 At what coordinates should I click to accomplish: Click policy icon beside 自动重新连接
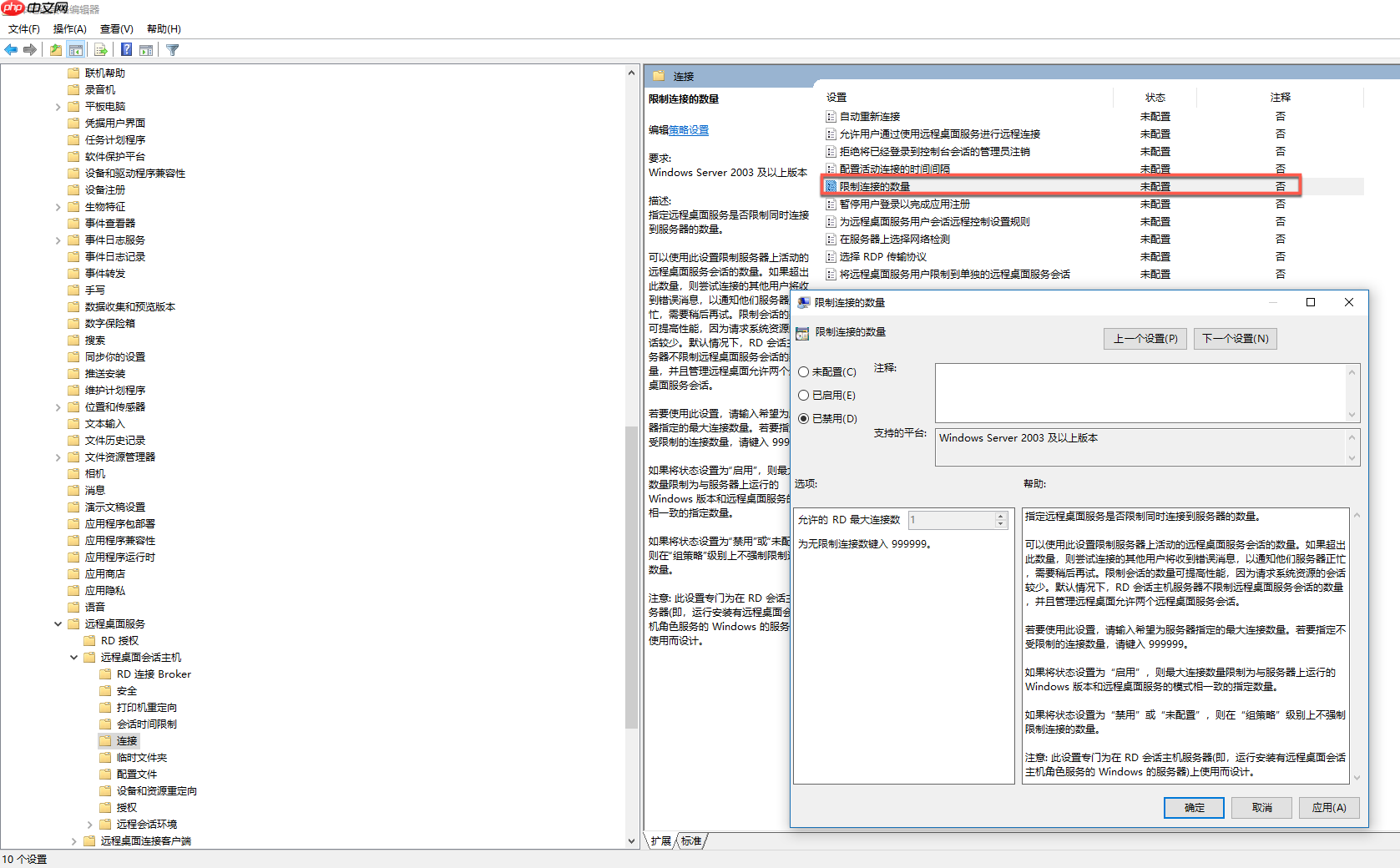click(x=831, y=117)
